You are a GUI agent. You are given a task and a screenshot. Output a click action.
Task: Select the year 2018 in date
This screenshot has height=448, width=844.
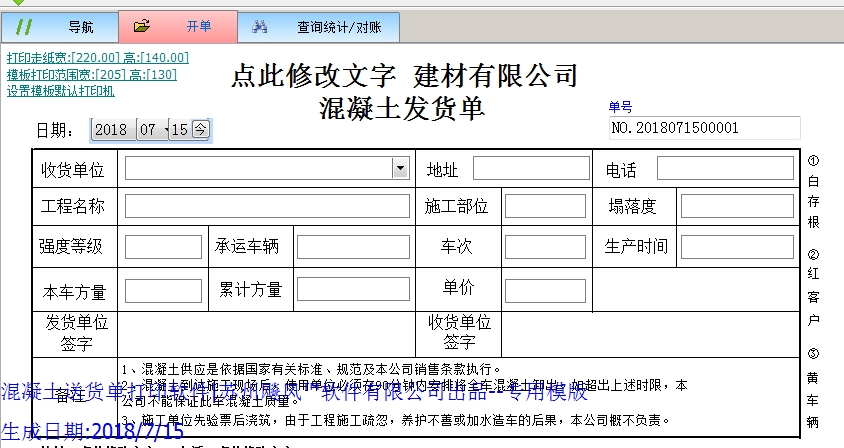pyautogui.click(x=111, y=130)
